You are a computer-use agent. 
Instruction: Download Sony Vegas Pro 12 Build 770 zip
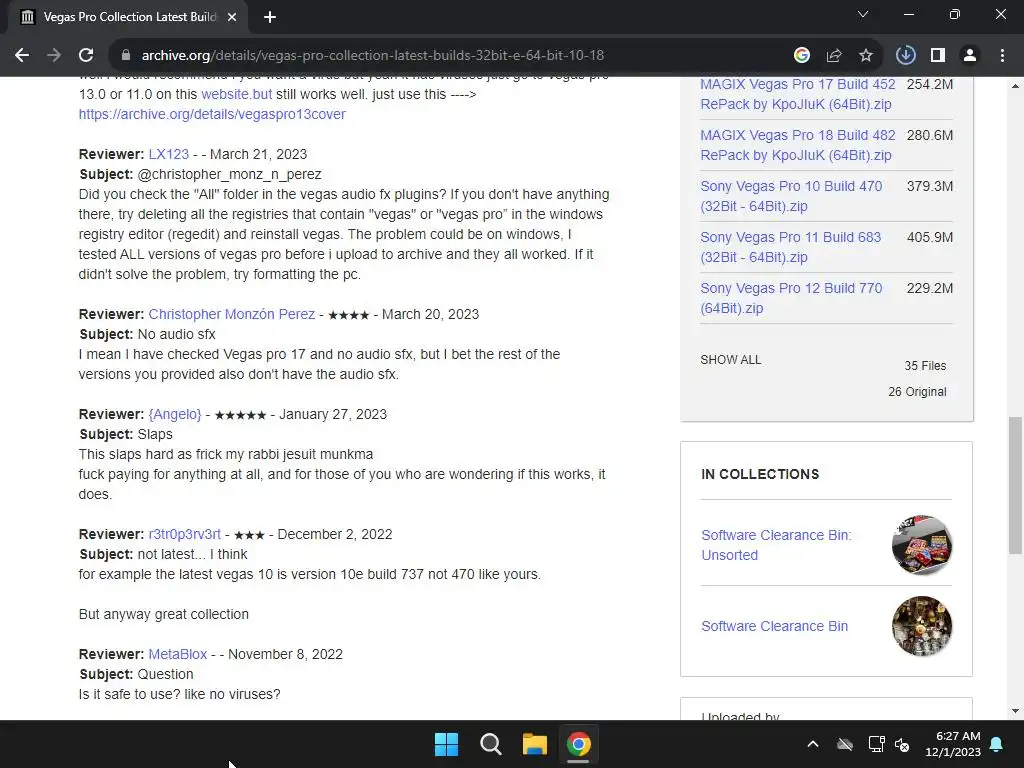pyautogui.click(x=791, y=298)
